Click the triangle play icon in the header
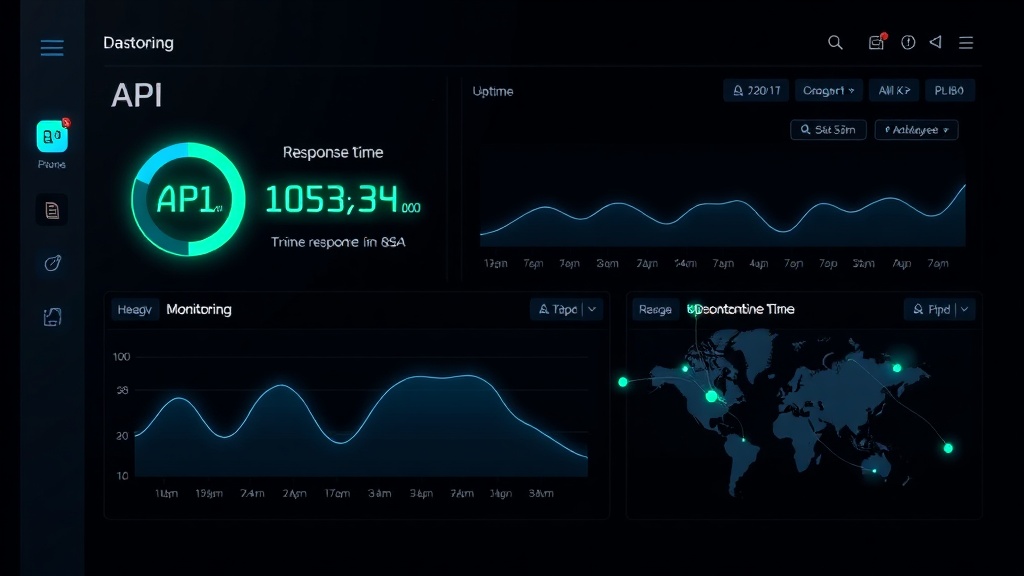The height and width of the screenshot is (576, 1024). (x=935, y=43)
